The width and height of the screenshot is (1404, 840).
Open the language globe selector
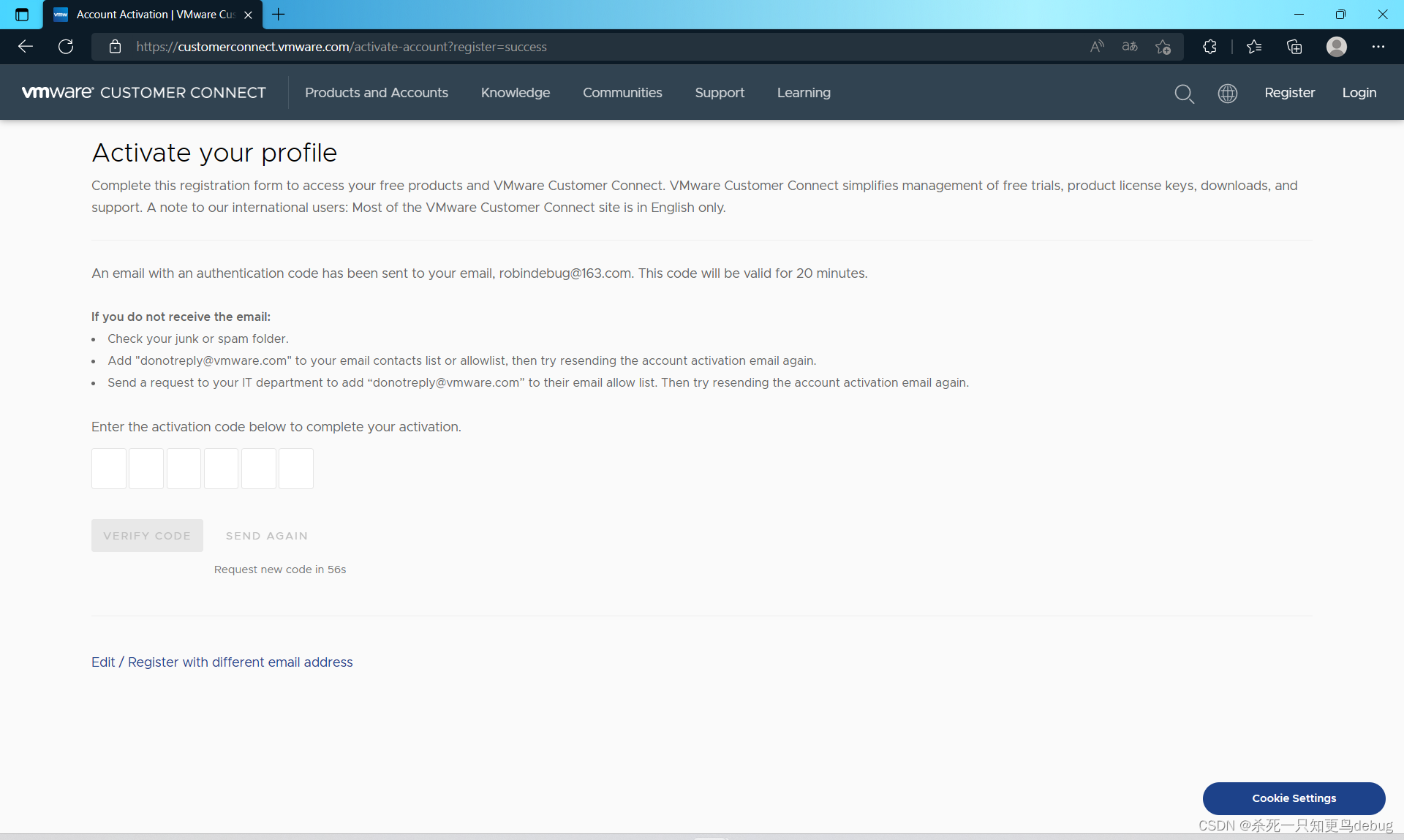click(x=1228, y=94)
